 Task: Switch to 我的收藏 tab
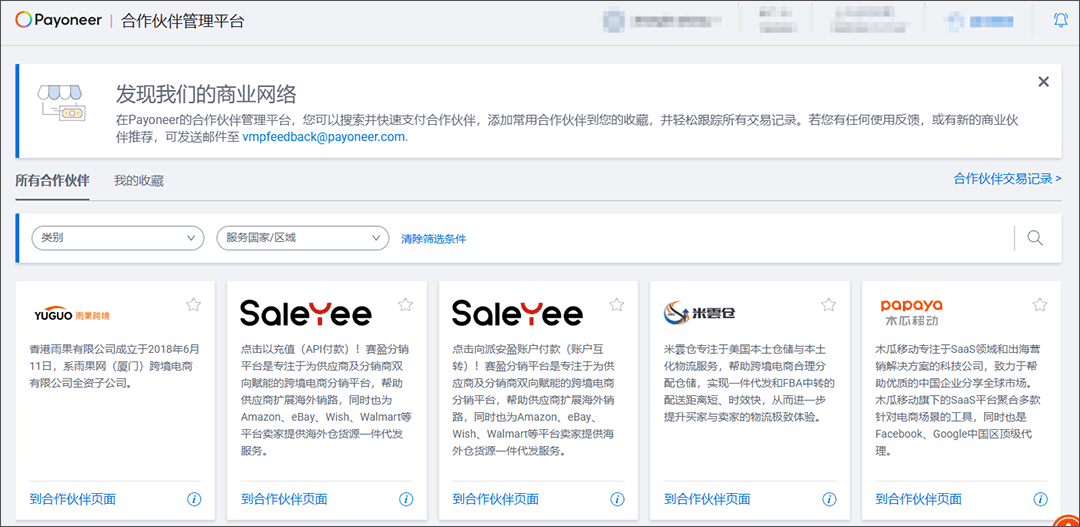click(138, 181)
